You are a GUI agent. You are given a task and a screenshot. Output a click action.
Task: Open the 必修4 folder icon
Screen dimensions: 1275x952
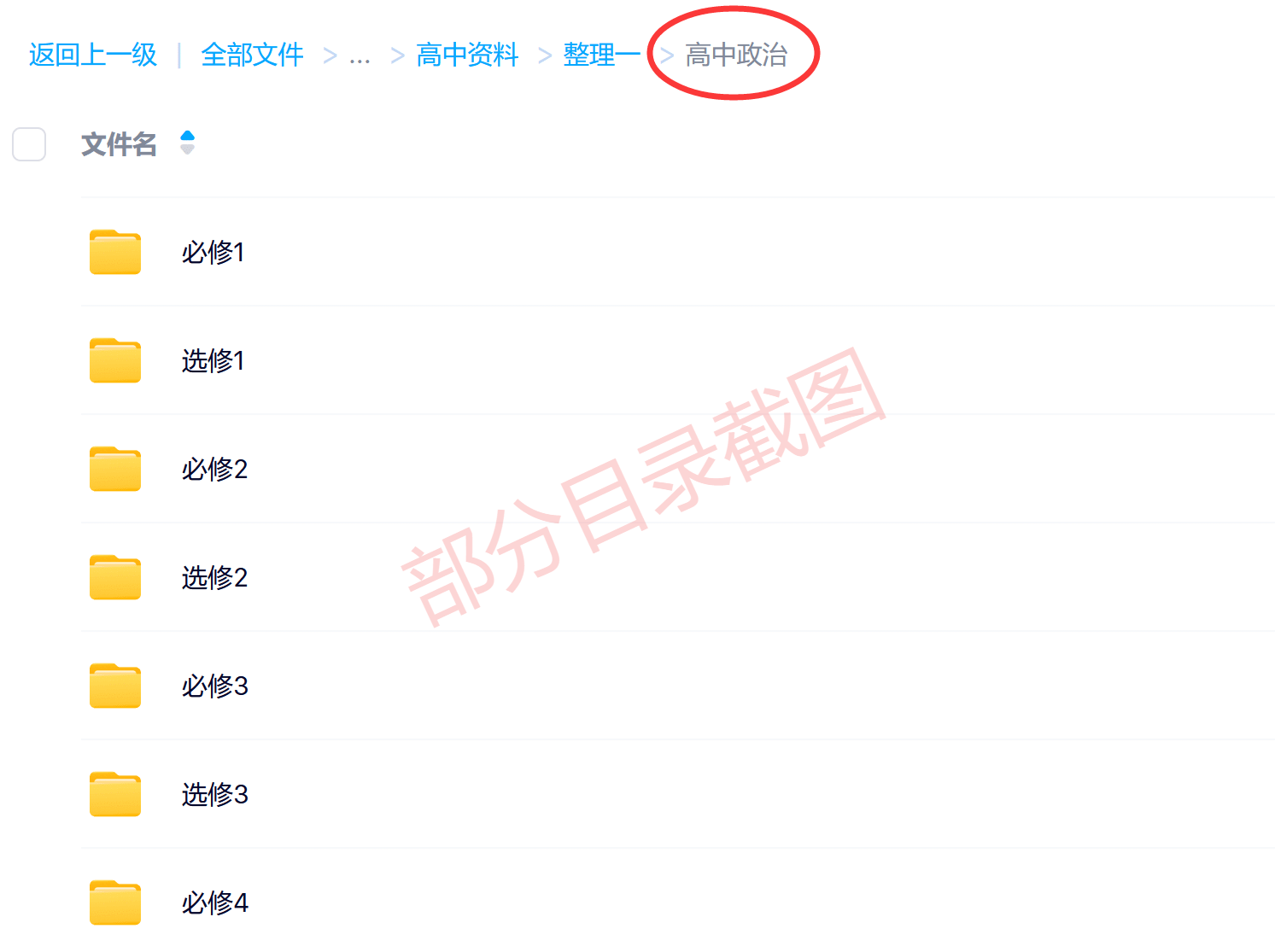pyautogui.click(x=115, y=902)
